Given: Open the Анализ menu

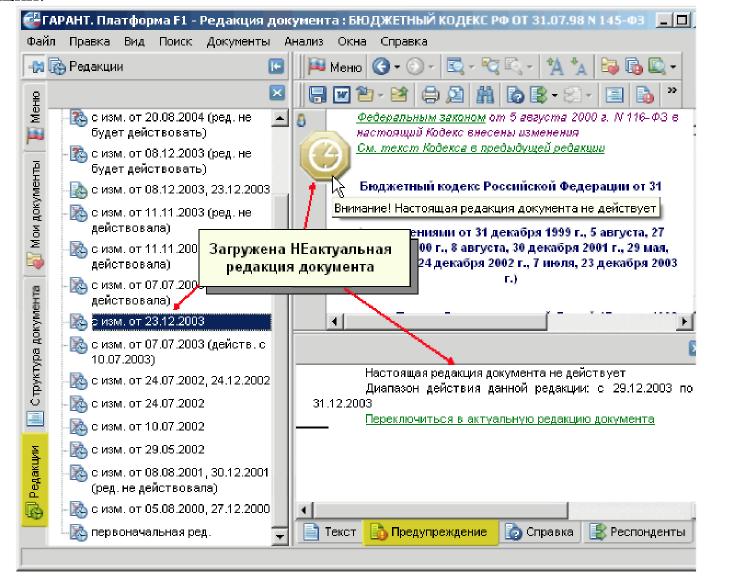Looking at the screenshot, I should point(303,41).
